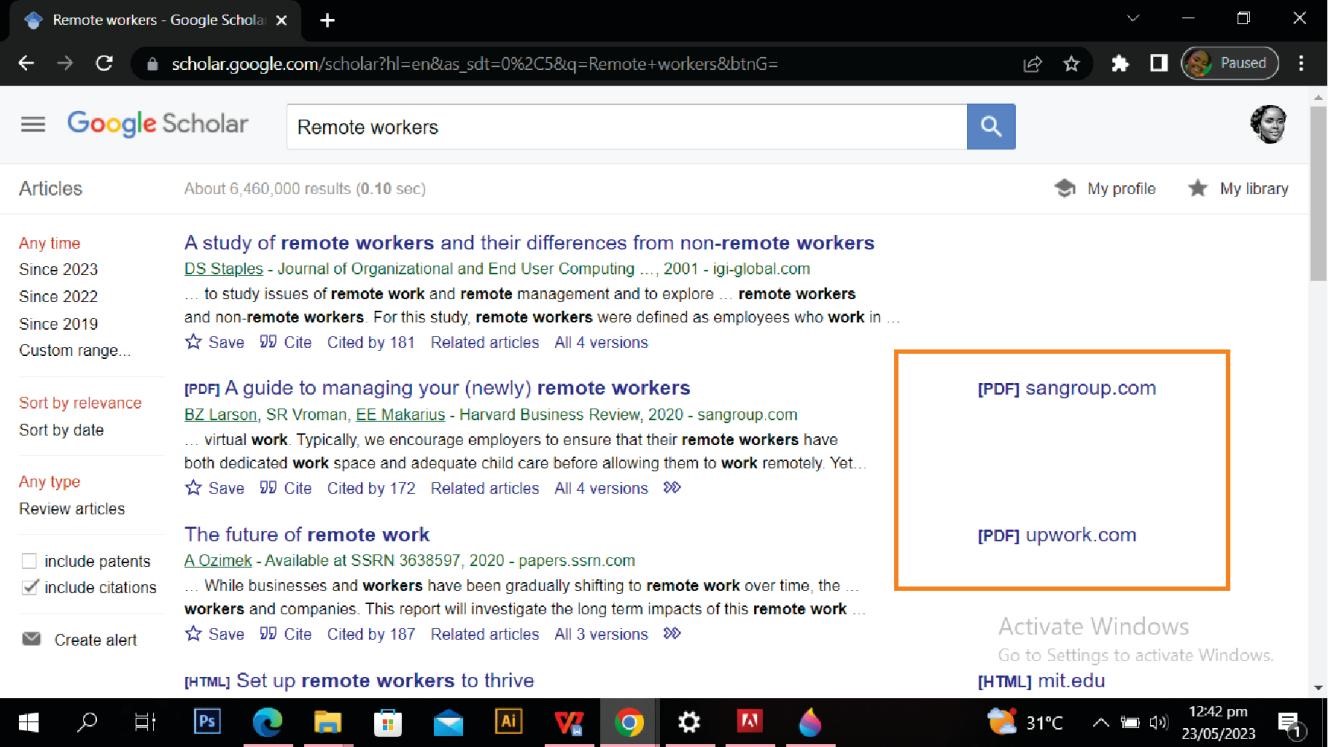This screenshot has height=747, width=1328.
Task: Click the Save star for The future of remote work
Action: point(193,634)
